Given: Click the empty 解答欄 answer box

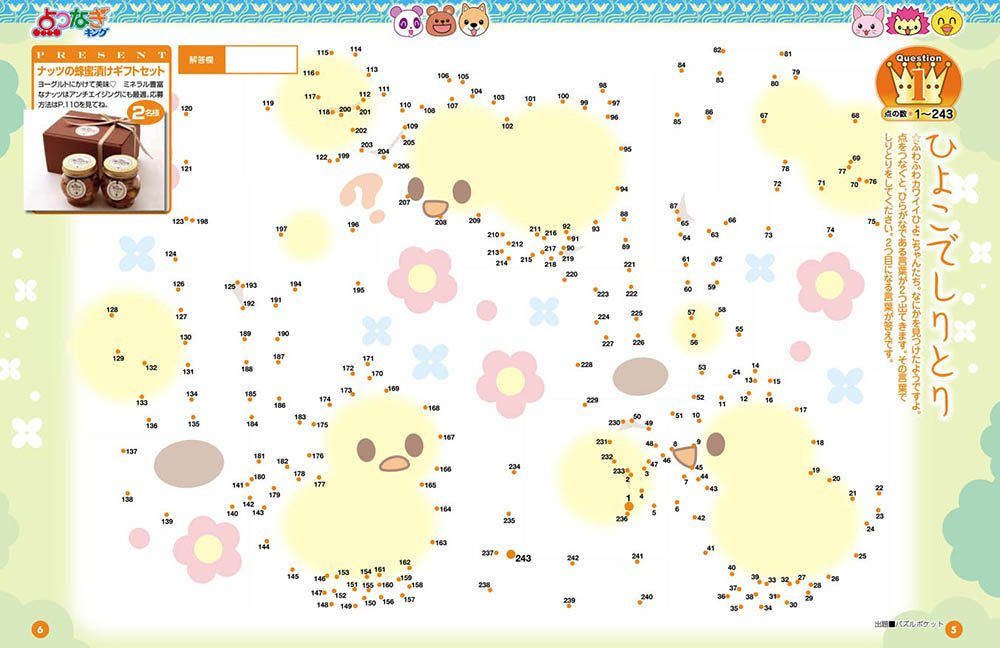Looking at the screenshot, I should 261,60.
